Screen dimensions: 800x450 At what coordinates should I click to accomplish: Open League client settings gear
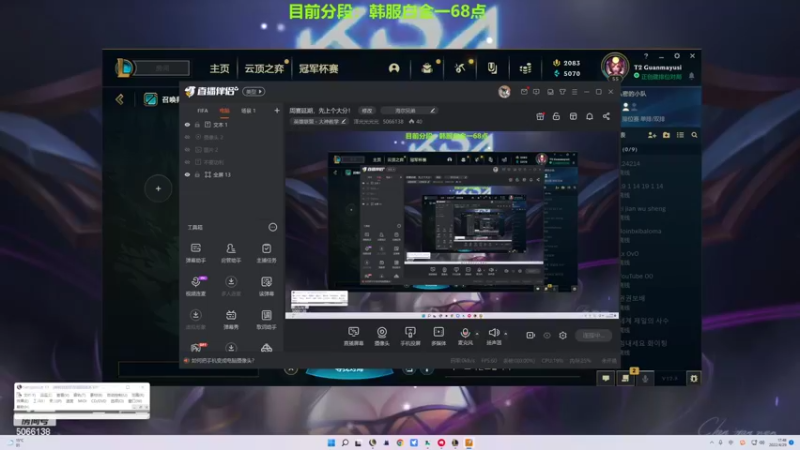(677, 56)
